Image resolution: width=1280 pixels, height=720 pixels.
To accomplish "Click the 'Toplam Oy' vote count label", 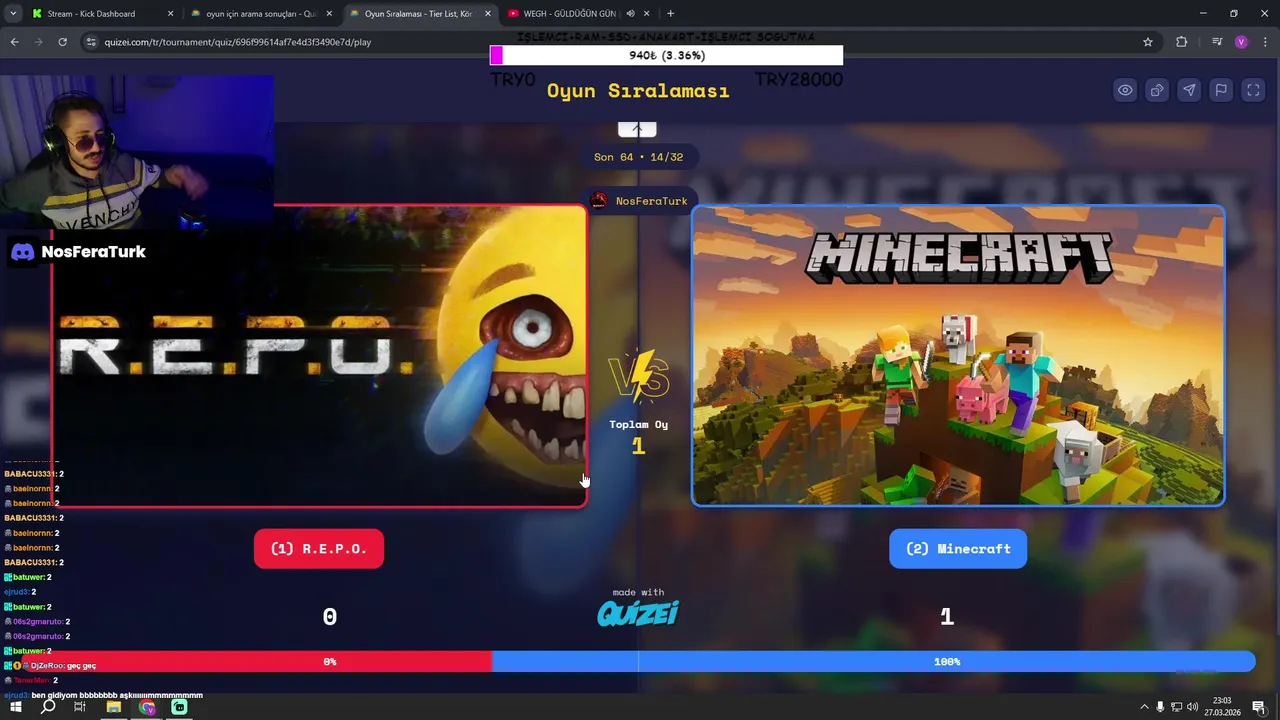I will 639,424.
